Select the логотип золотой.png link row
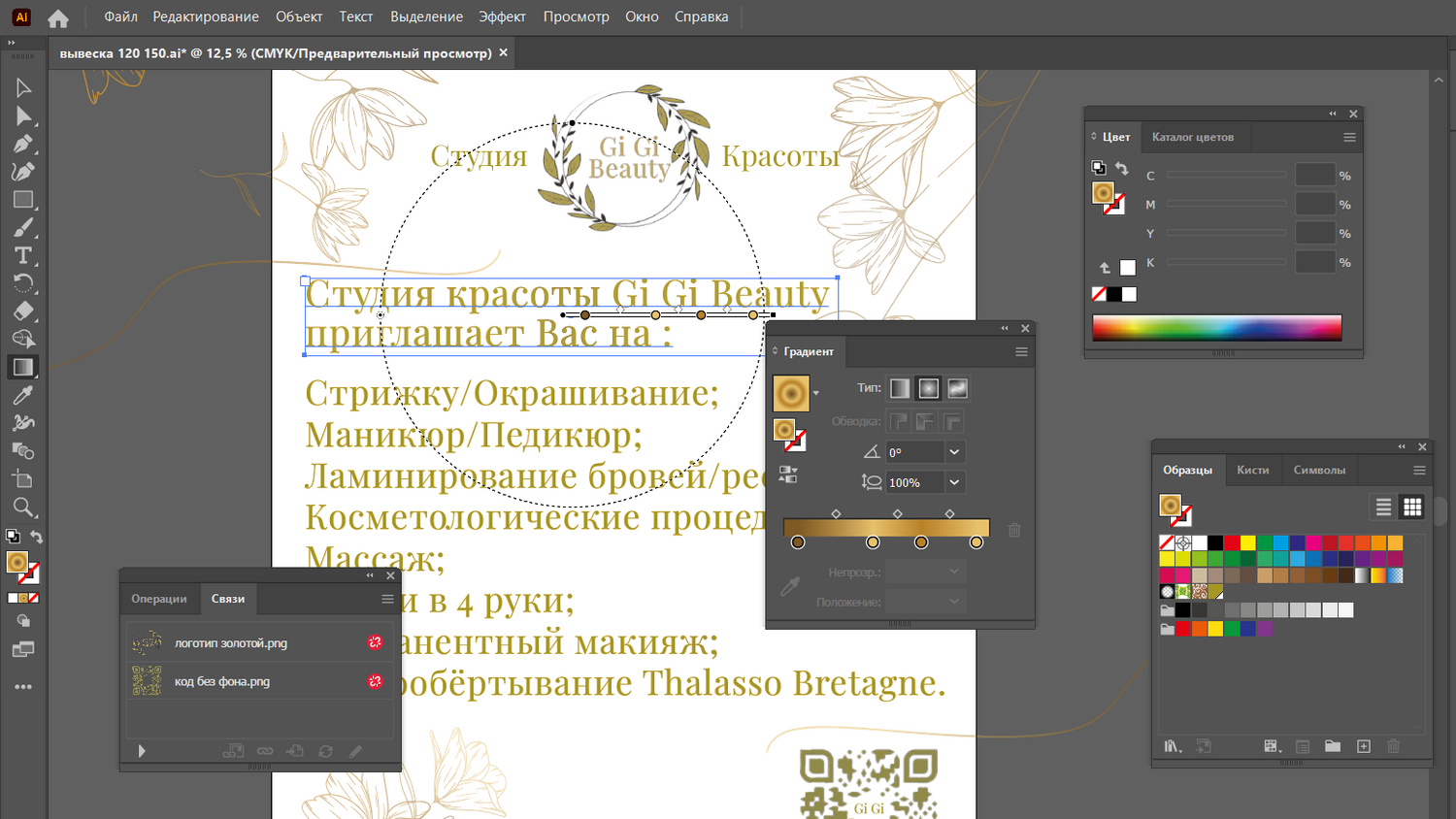1456x819 pixels. (260, 642)
